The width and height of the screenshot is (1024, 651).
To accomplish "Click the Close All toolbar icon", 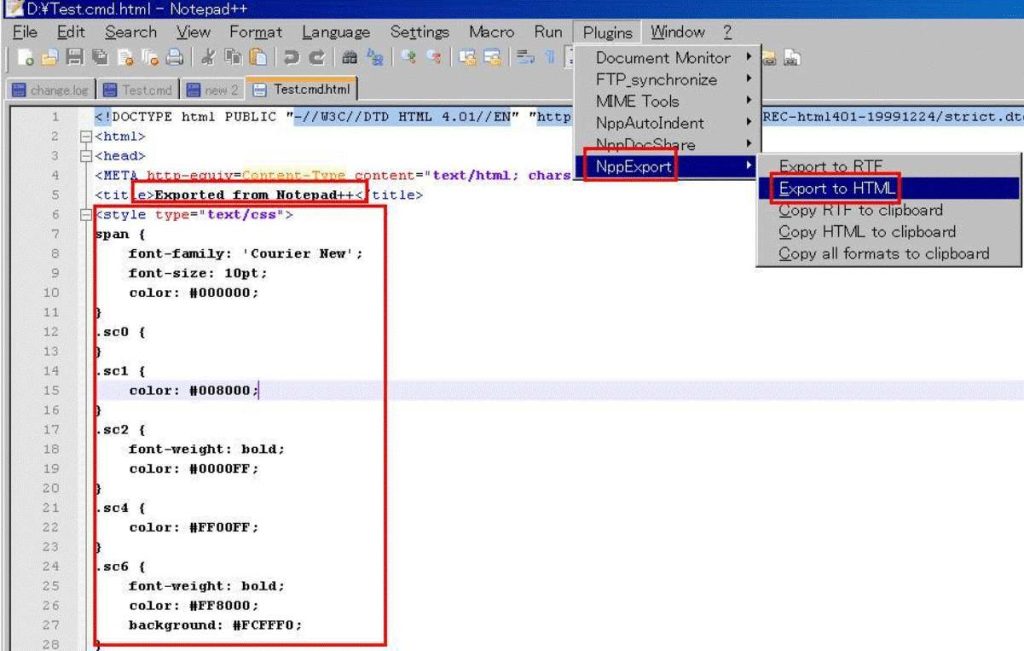I will (x=150, y=57).
